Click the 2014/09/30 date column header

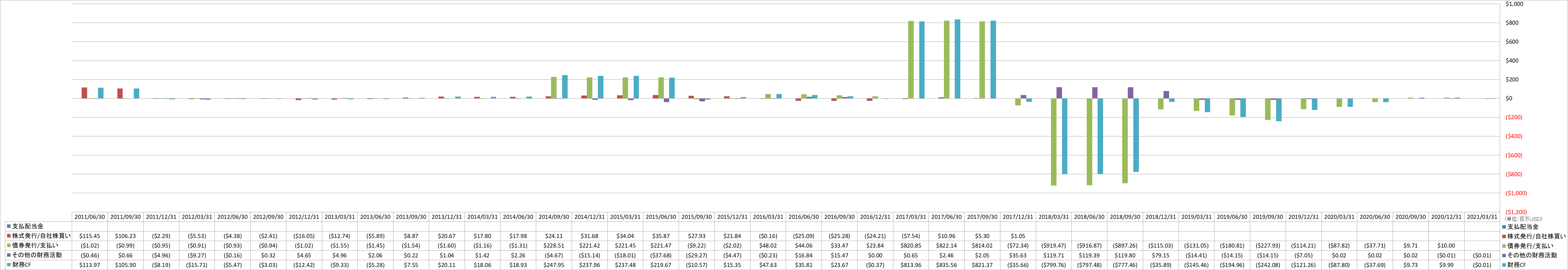coord(554,217)
